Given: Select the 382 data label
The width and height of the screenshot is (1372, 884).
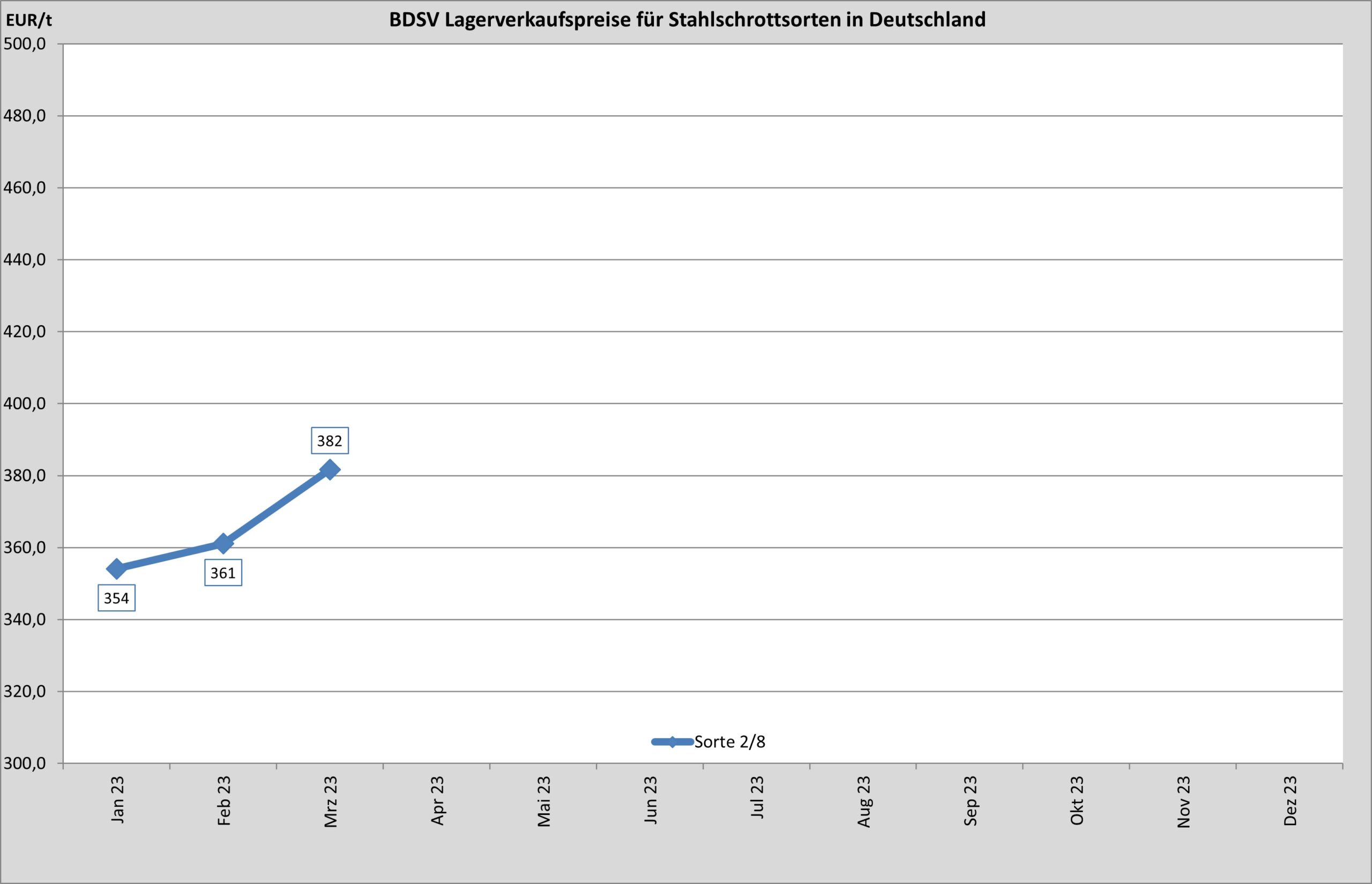Looking at the screenshot, I should [330, 441].
